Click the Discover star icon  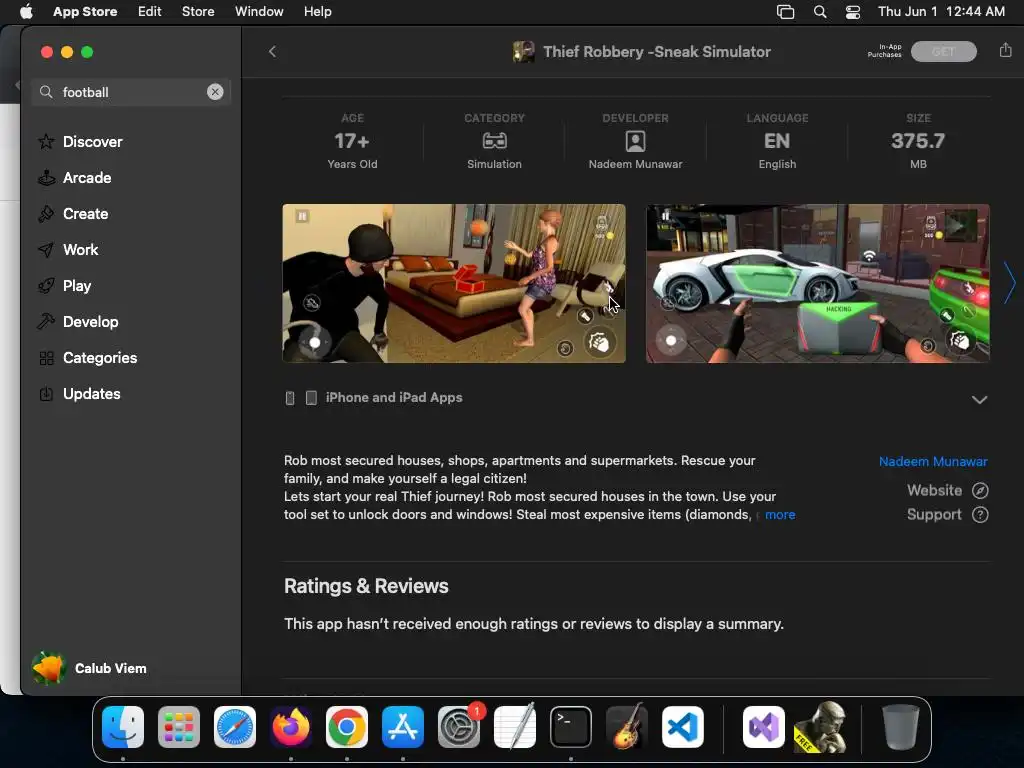(x=46, y=141)
